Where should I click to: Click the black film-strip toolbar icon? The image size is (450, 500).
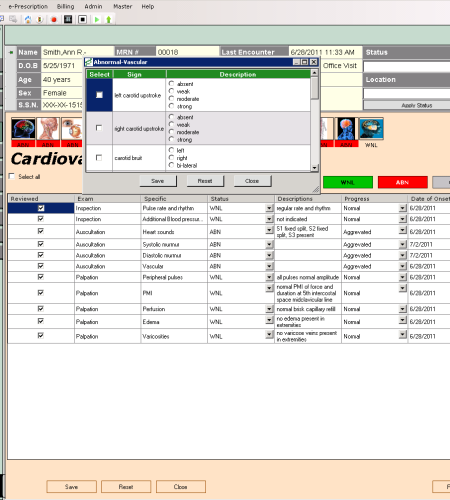coord(68,19)
